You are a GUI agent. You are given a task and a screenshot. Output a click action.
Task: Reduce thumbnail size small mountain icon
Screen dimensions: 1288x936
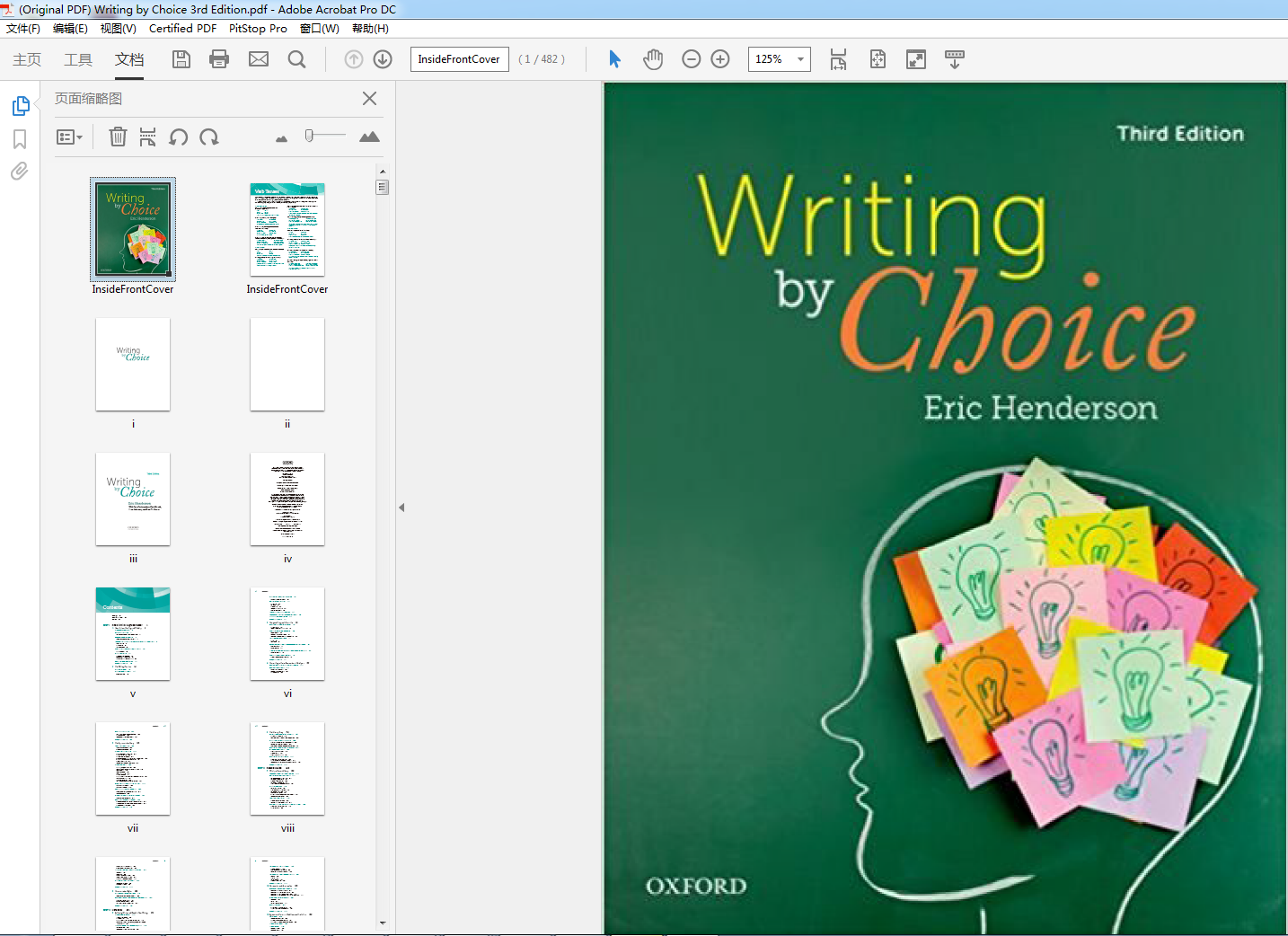click(x=281, y=138)
